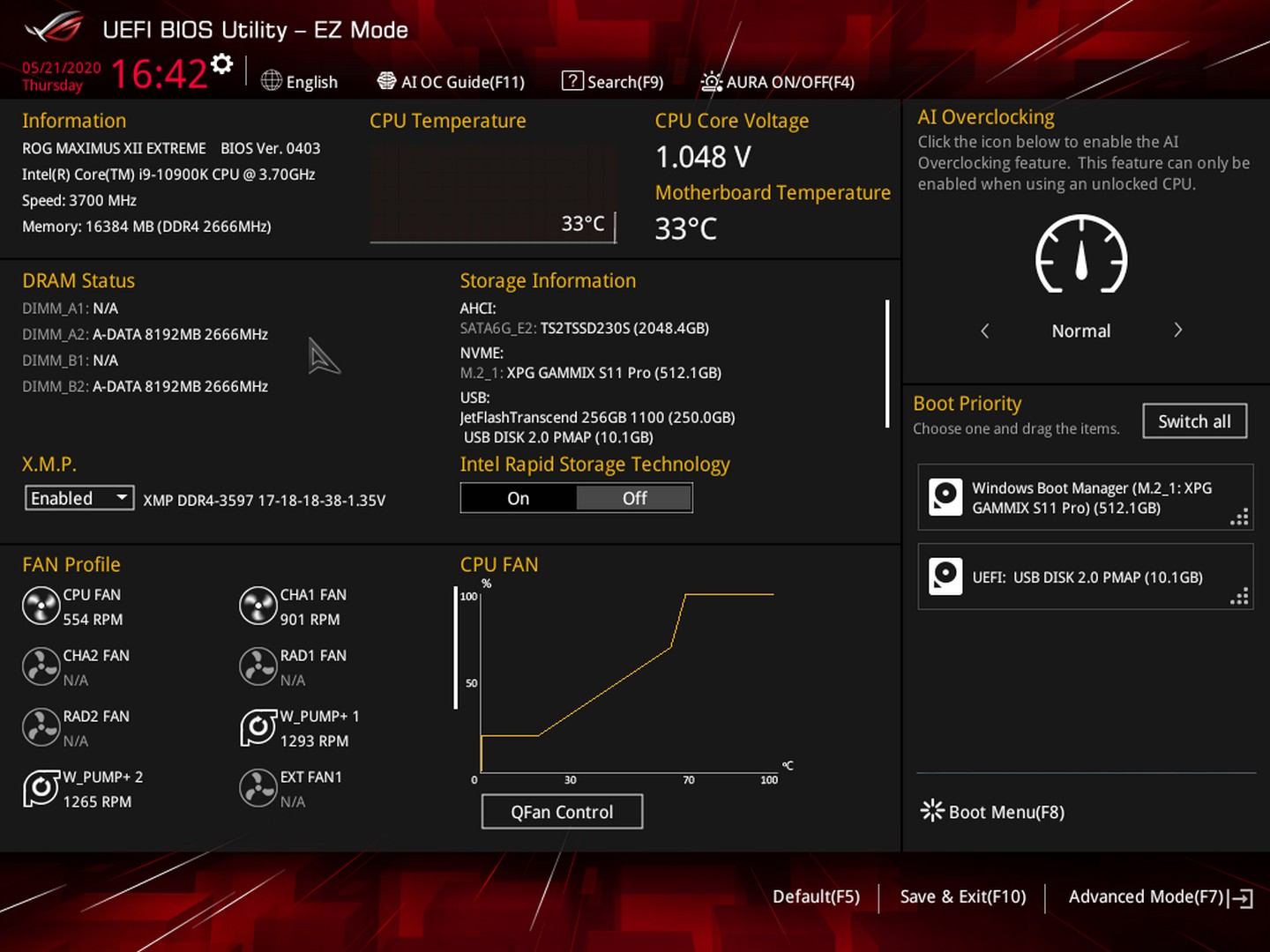
Task: Click the 1293 RPM pump speed
Action: (315, 741)
